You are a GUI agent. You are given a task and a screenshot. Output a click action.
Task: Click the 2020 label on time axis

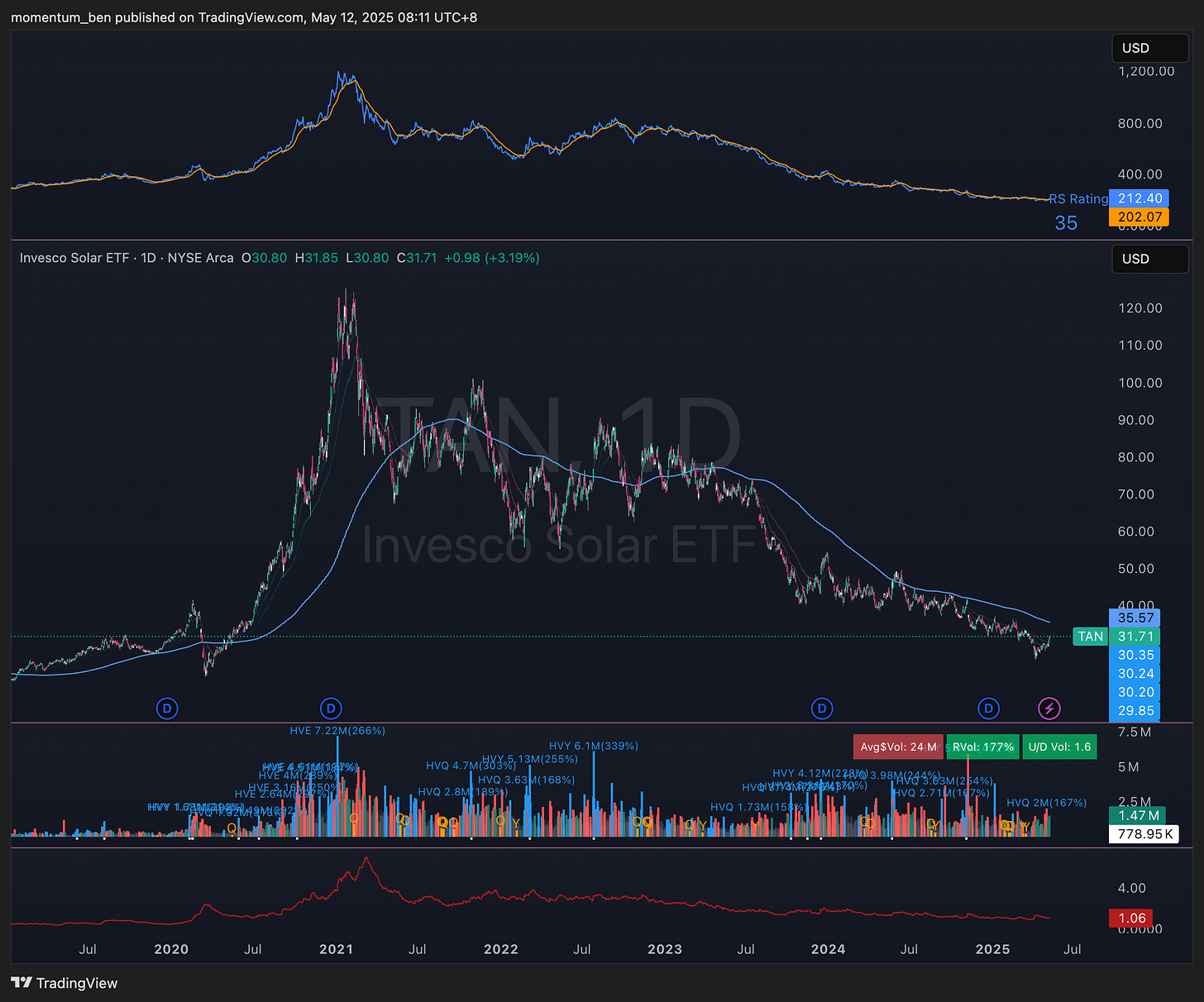pos(171,949)
